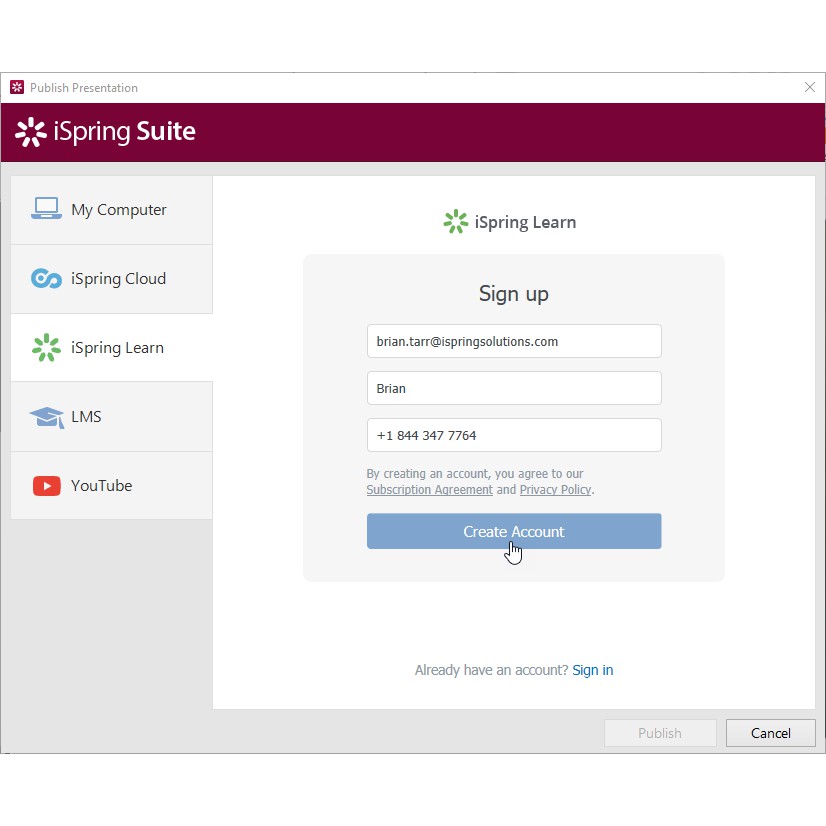Click the iSpring Cloud infinity icon

coord(46,278)
